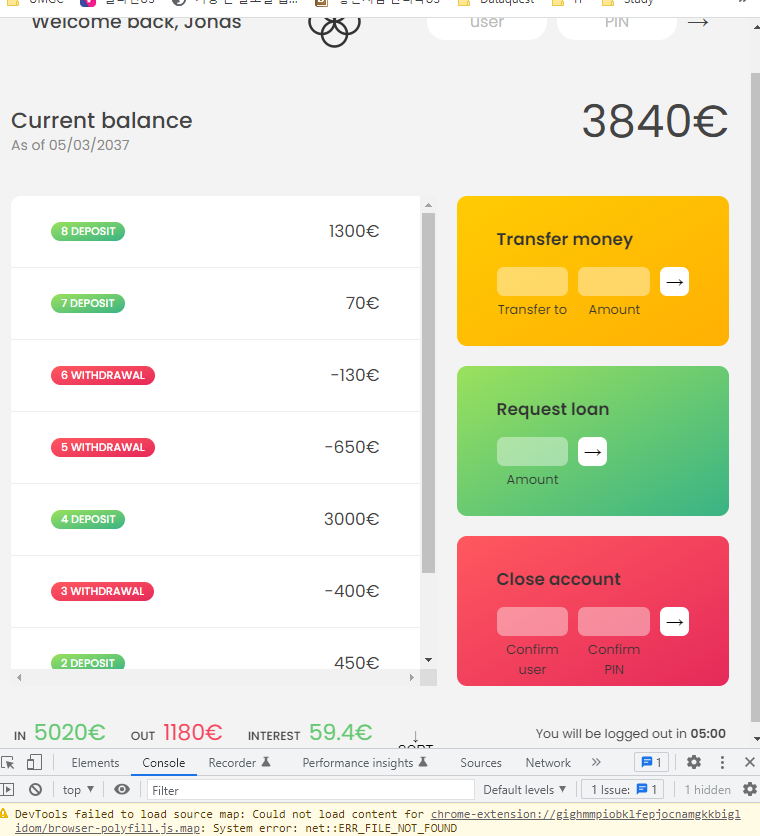Viewport: 760px width, 836px height.
Task: Clear the console with the clear icon
Action: coord(35,790)
